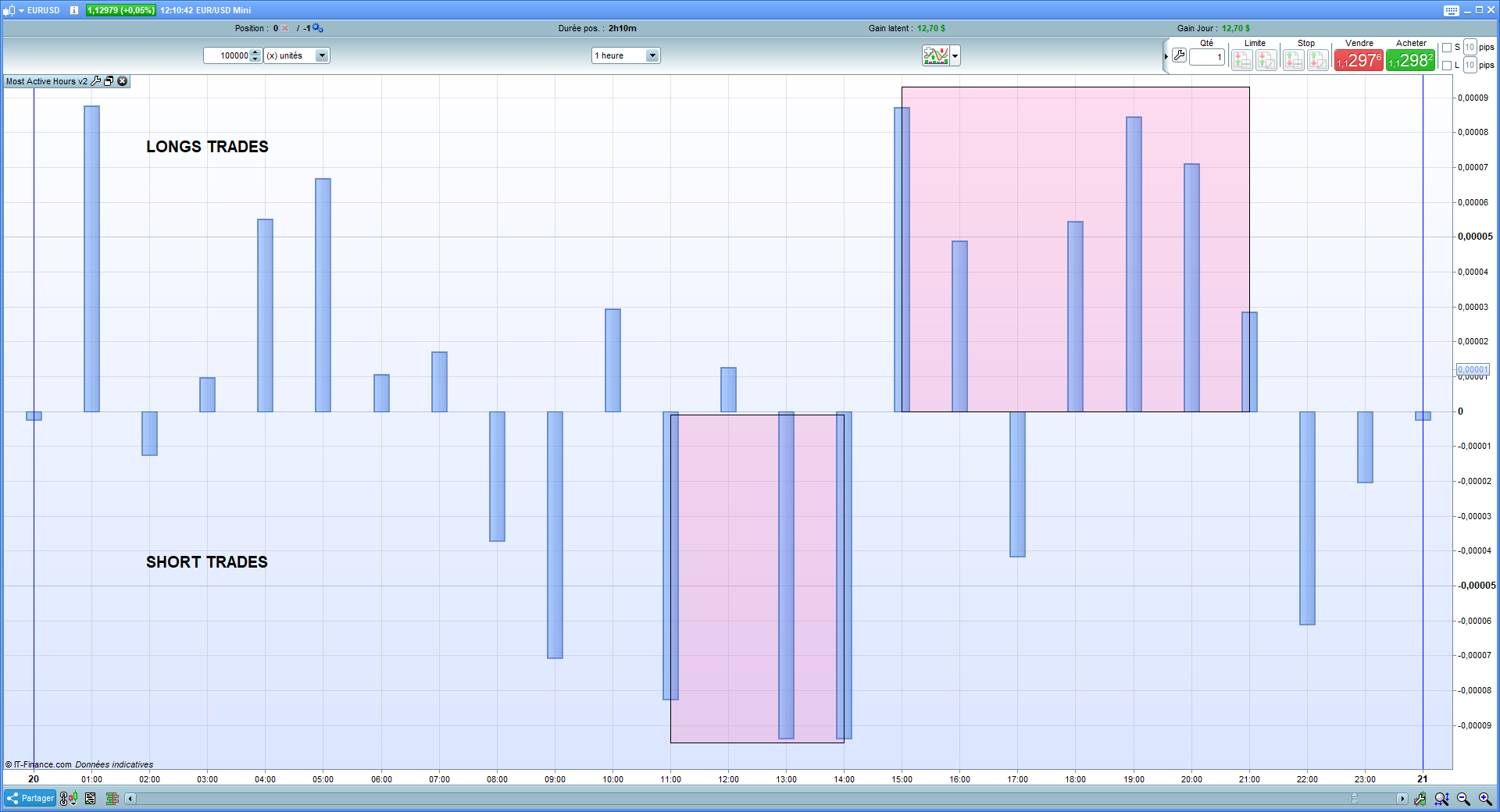Click the horizontal scrollbar thumb handle
Image resolution: width=1500 pixels, height=812 pixels.
tap(1355, 798)
